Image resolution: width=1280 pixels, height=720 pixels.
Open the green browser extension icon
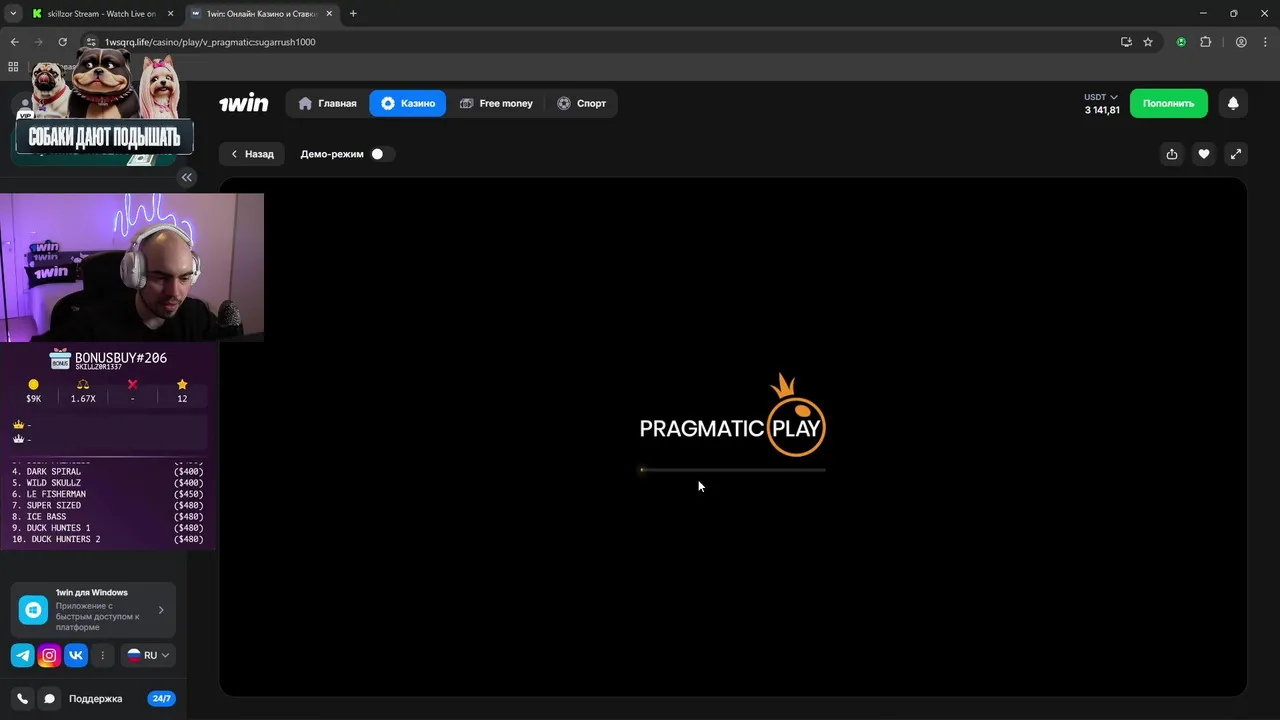[1181, 42]
